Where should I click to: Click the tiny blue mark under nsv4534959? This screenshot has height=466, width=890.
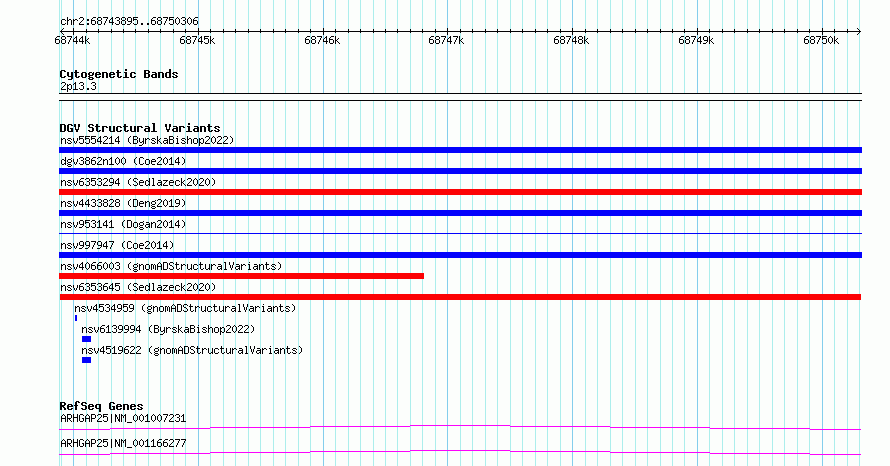[75, 318]
